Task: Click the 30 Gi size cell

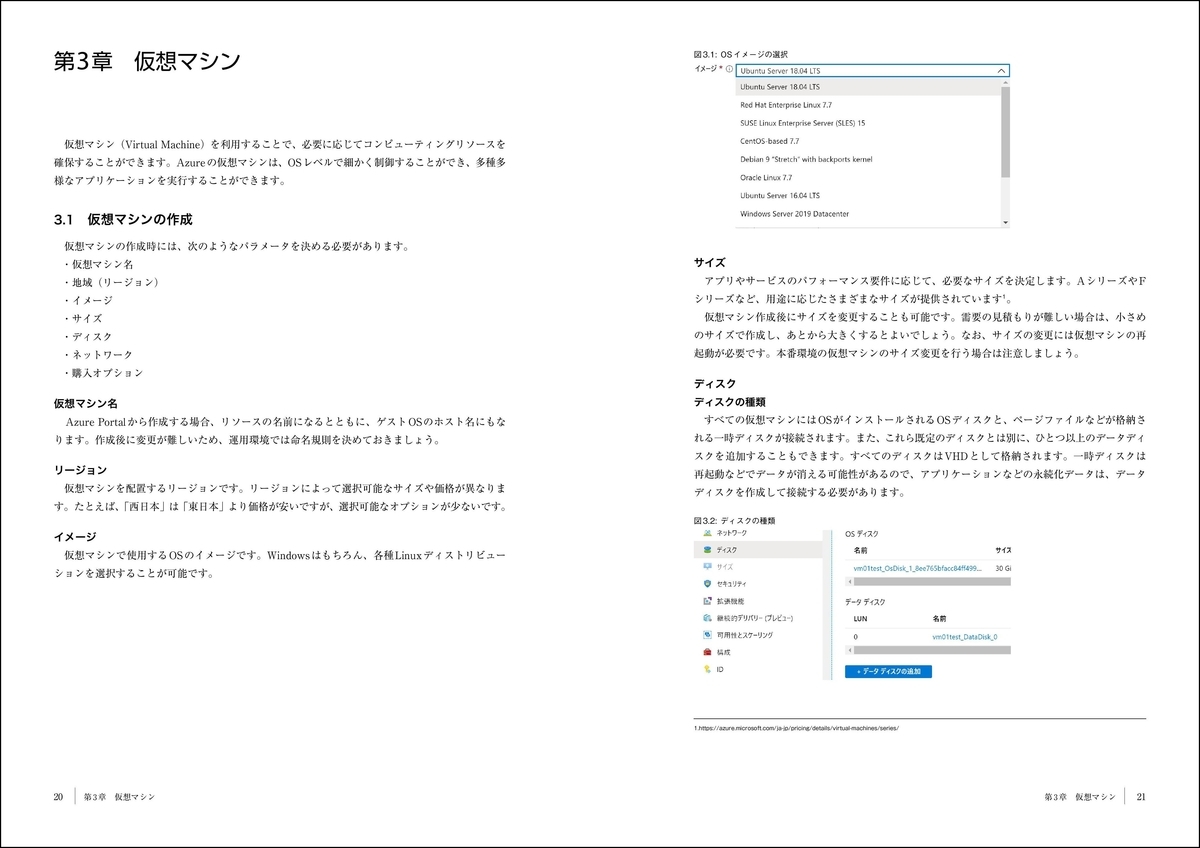Action: tap(1003, 567)
